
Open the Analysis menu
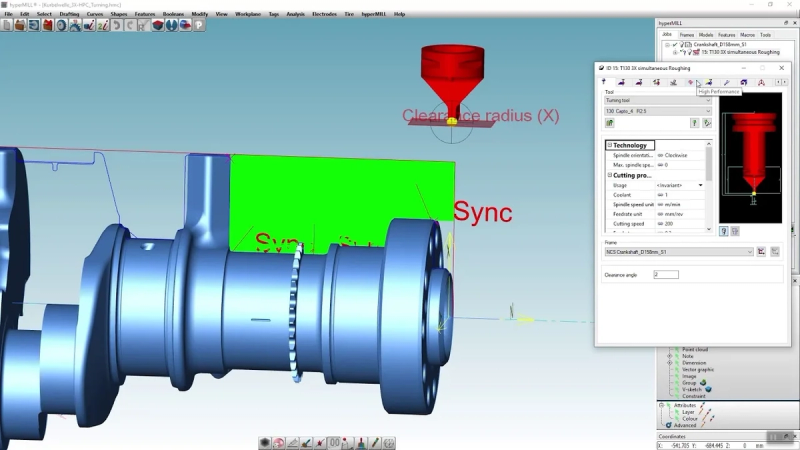tap(295, 14)
